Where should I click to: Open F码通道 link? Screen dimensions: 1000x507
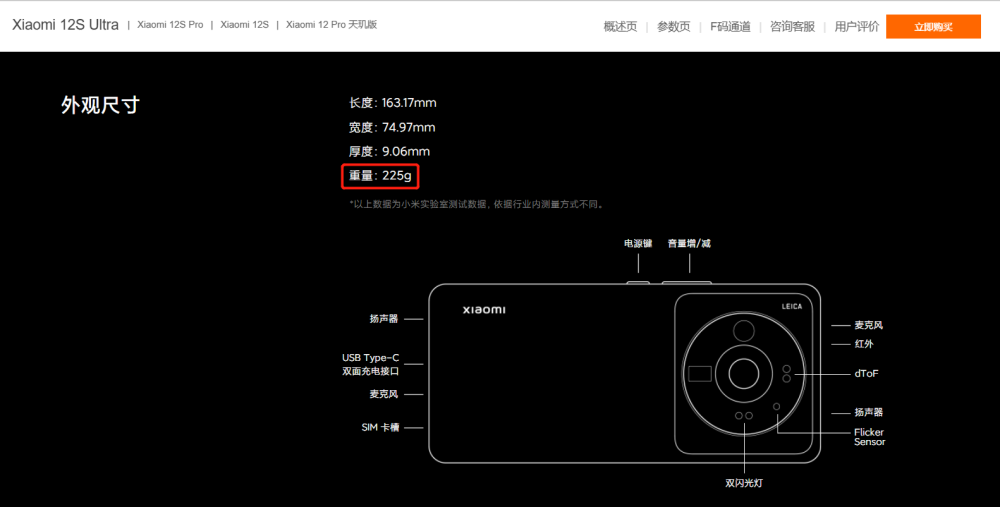(730, 27)
